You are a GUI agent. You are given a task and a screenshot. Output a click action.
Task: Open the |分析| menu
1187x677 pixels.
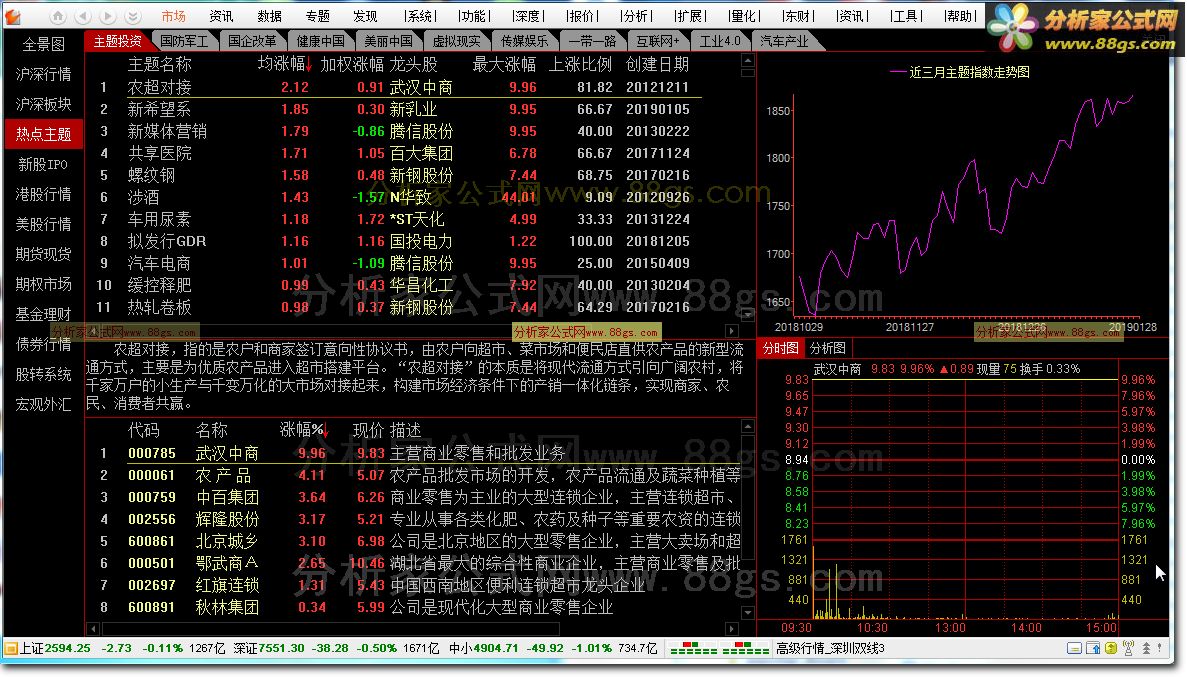click(x=636, y=16)
